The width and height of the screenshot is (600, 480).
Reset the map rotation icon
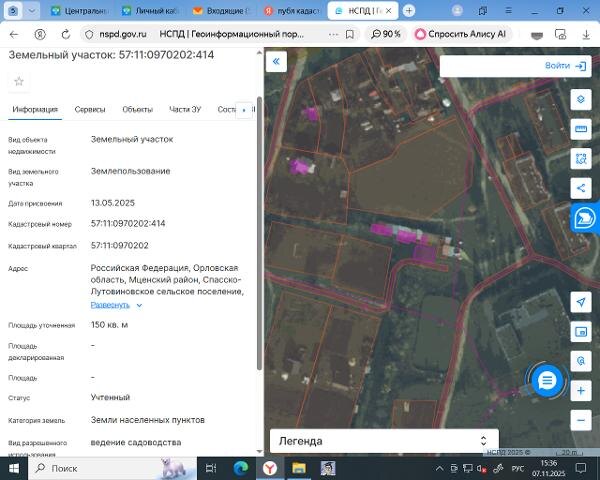(580, 361)
